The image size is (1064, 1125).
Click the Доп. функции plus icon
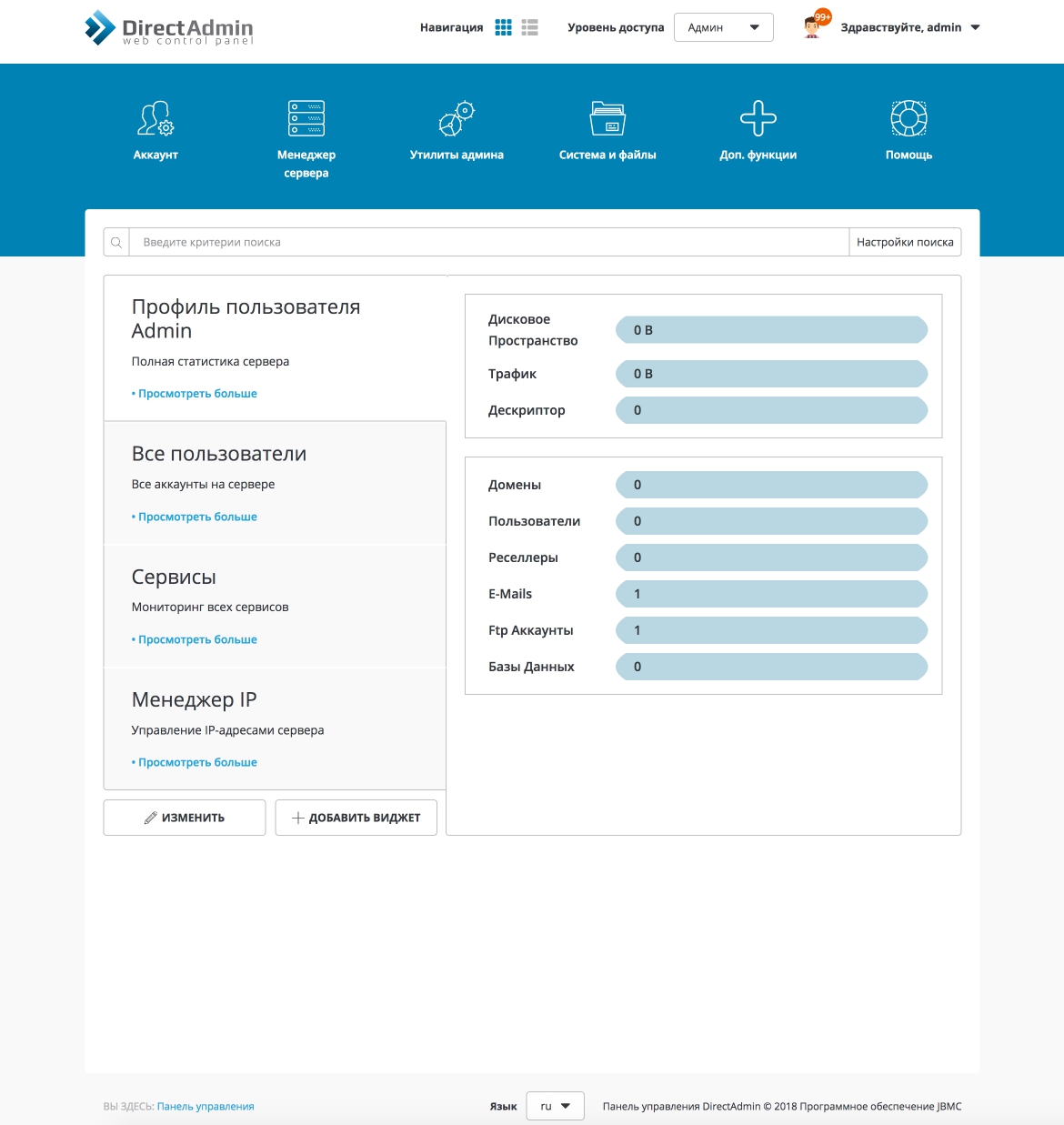tap(758, 119)
